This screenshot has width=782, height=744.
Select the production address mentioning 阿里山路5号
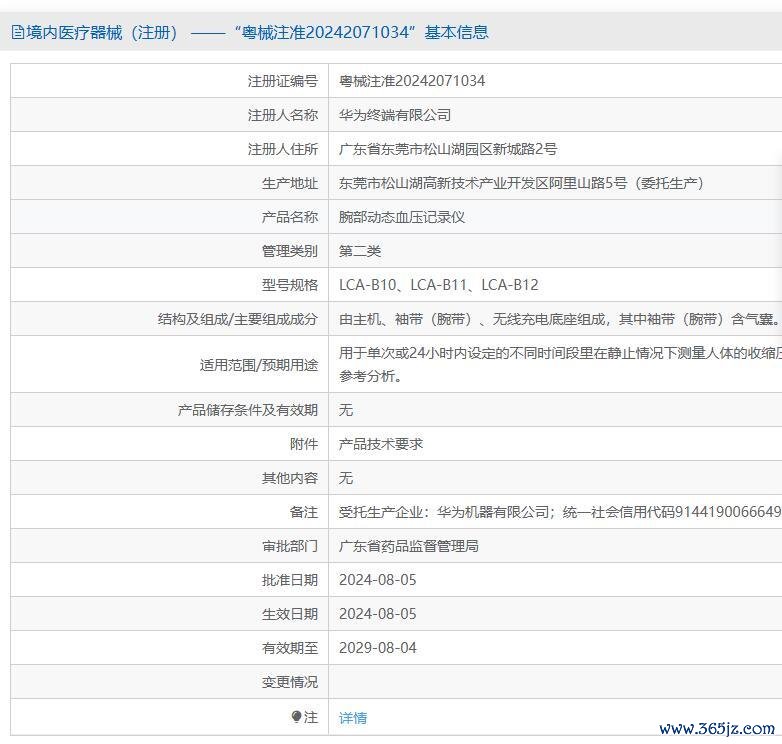(x=521, y=183)
